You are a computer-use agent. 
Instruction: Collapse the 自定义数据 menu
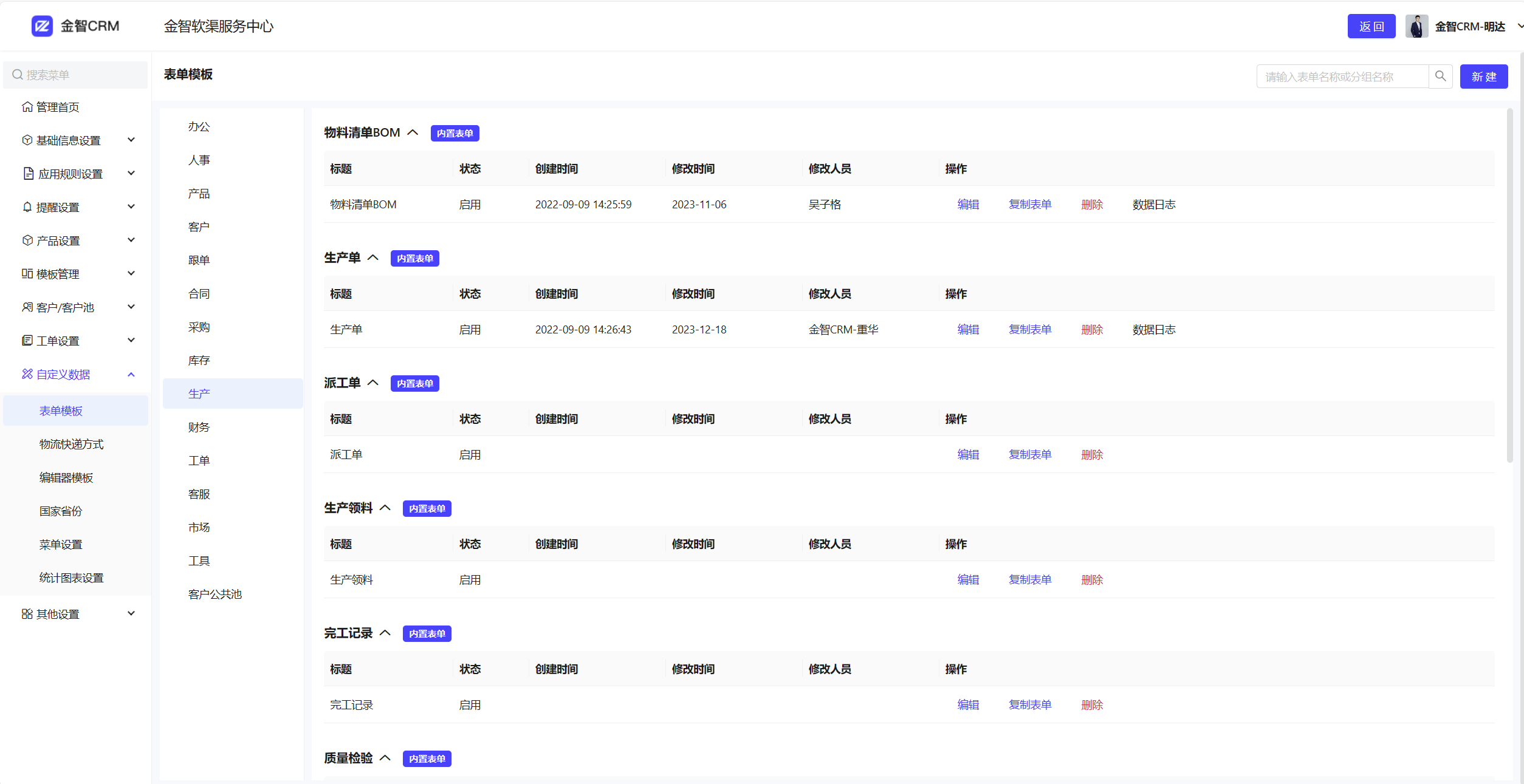point(131,374)
